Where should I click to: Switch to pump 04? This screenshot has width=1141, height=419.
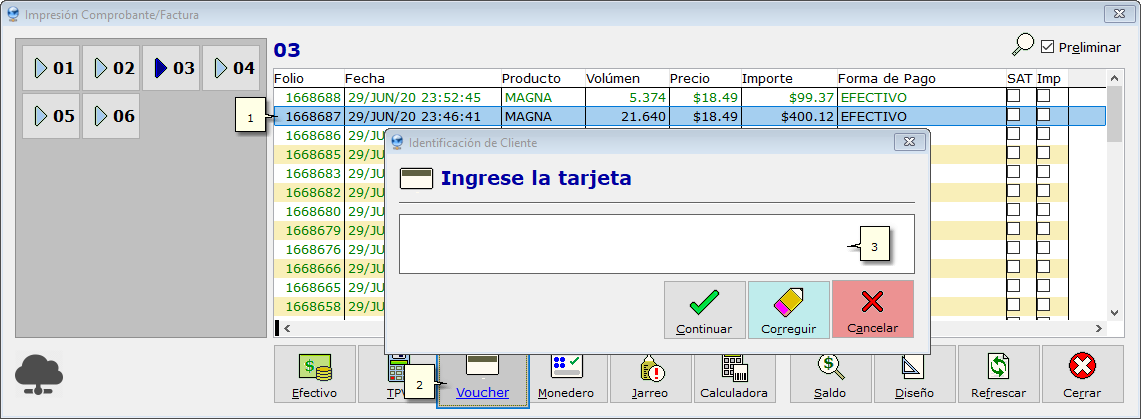(x=232, y=68)
